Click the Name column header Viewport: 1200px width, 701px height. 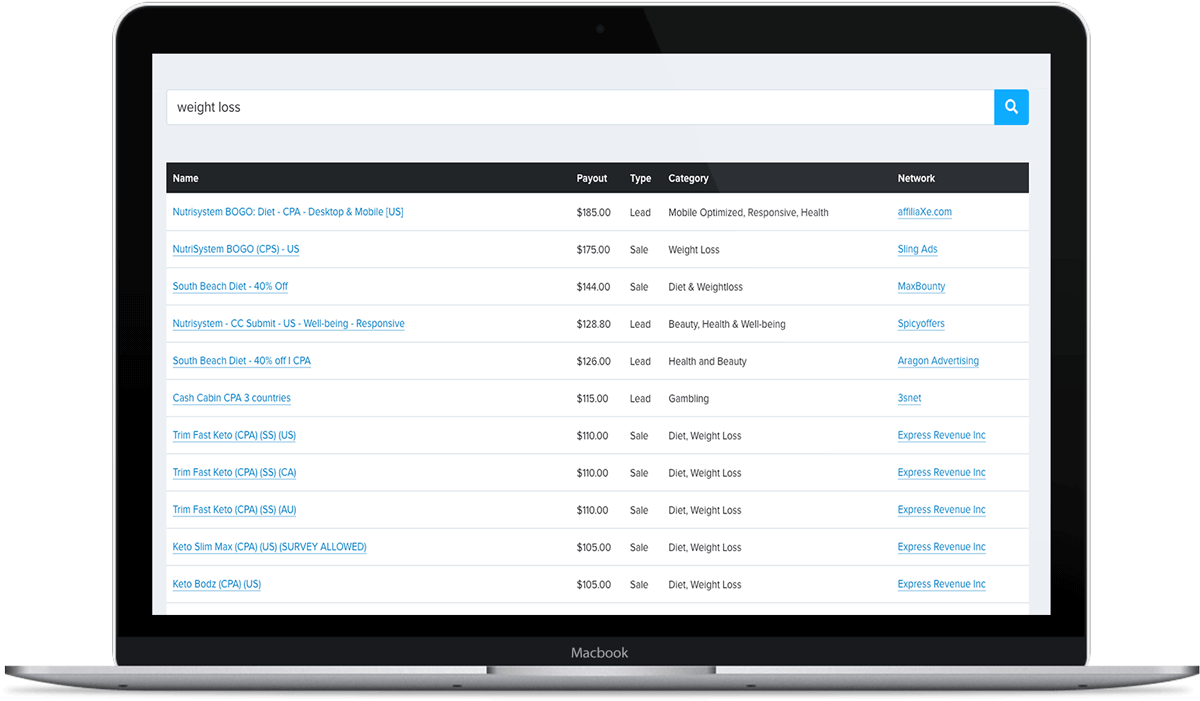pyautogui.click(x=186, y=178)
